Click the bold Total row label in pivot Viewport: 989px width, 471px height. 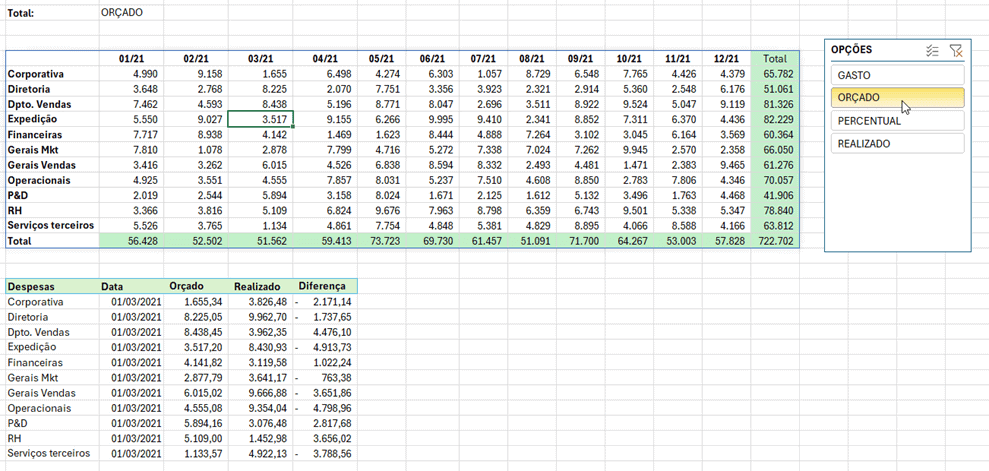click(x=52, y=240)
